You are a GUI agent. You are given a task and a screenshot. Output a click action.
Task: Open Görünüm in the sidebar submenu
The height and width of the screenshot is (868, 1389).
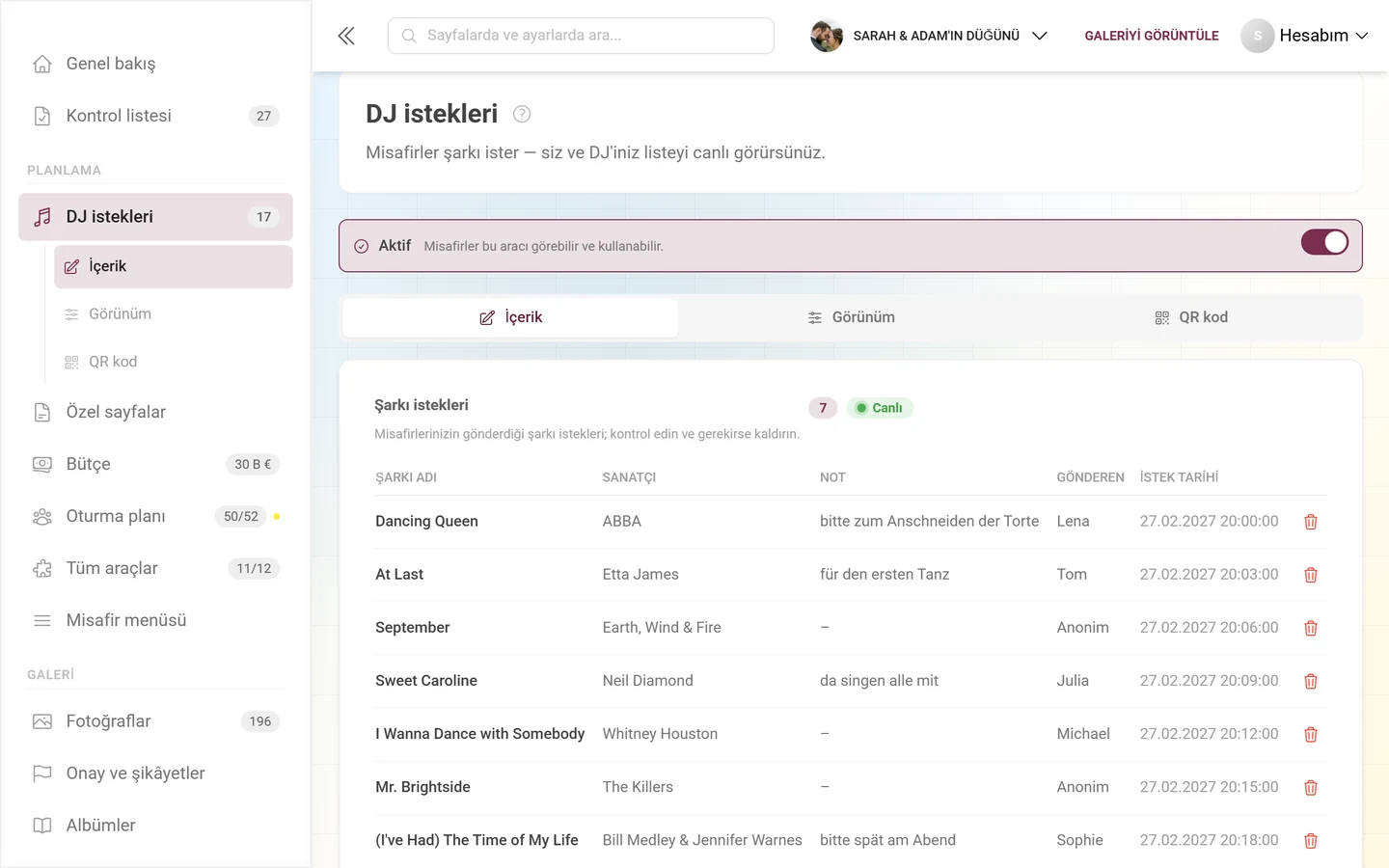pos(174,314)
